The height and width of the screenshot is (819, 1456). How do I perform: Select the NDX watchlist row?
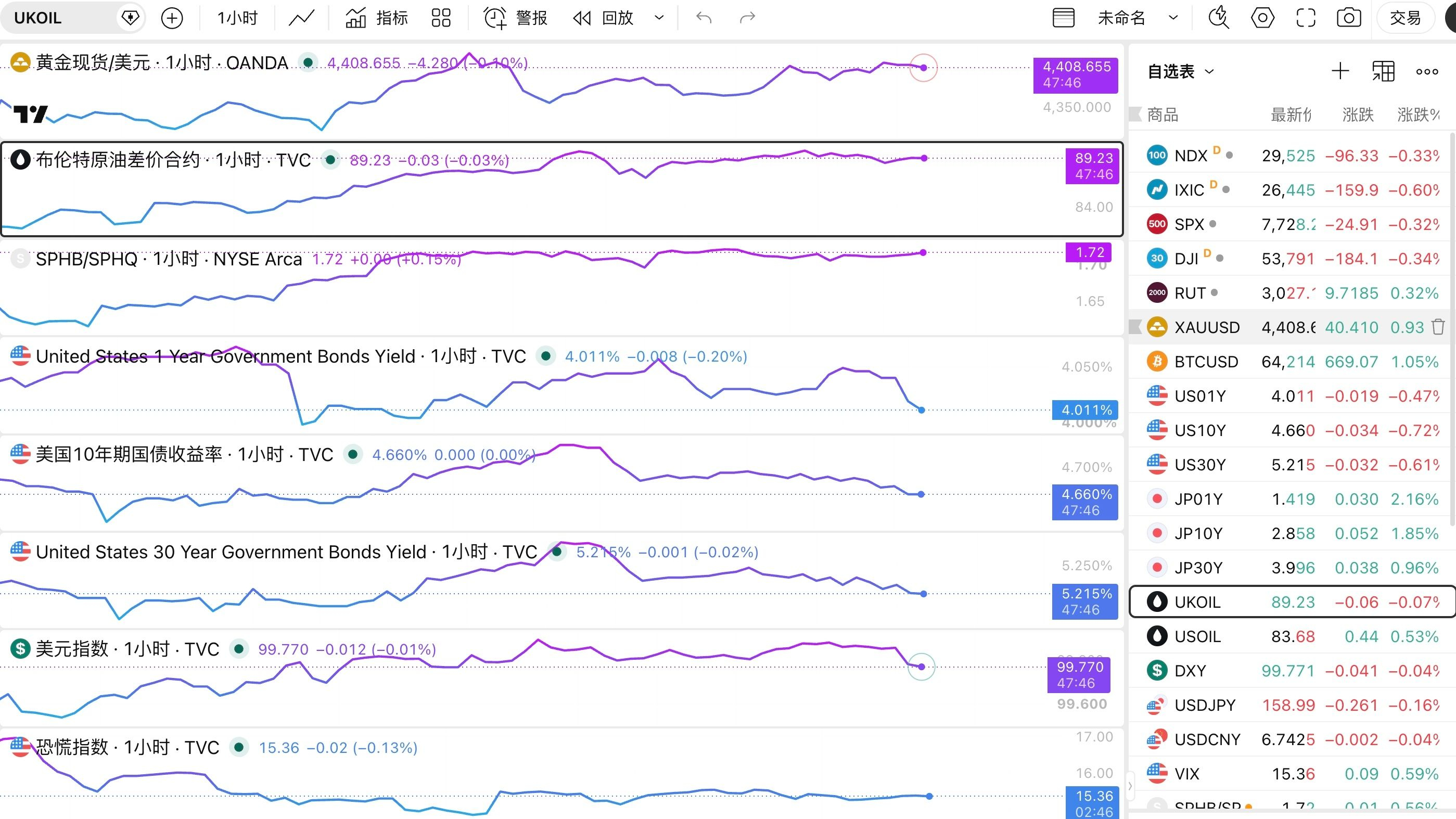[x=1290, y=156]
